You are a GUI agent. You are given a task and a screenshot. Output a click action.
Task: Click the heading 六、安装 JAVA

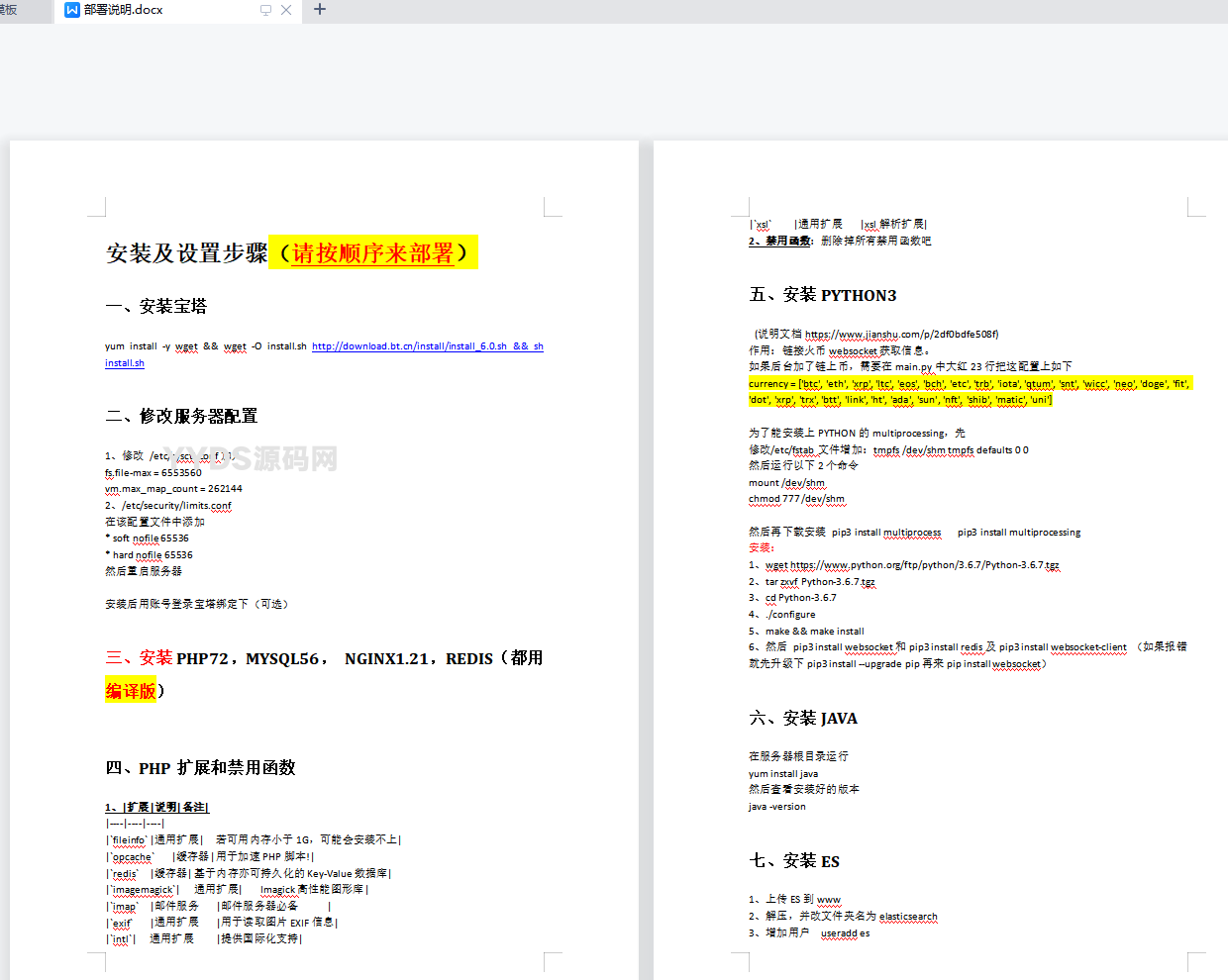tap(803, 718)
